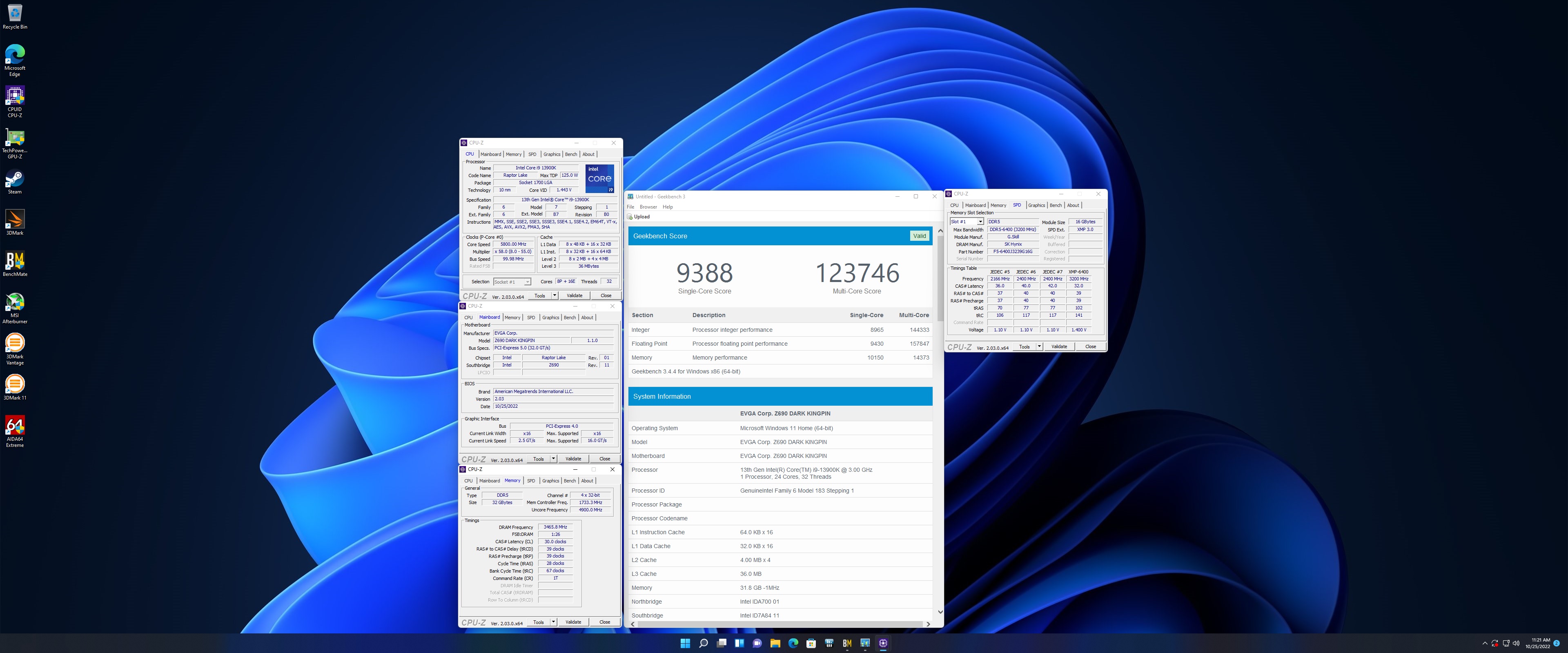Click the single-core score 9388

tap(704, 273)
